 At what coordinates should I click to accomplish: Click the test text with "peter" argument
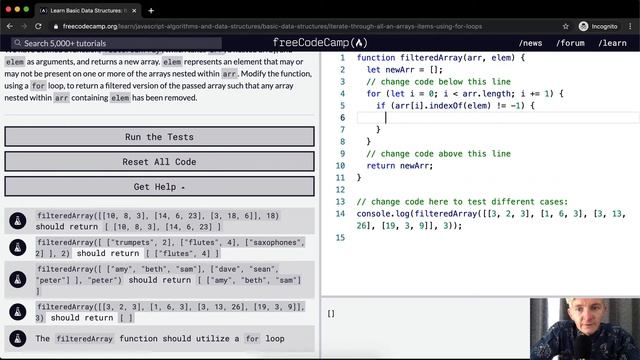[169, 280]
